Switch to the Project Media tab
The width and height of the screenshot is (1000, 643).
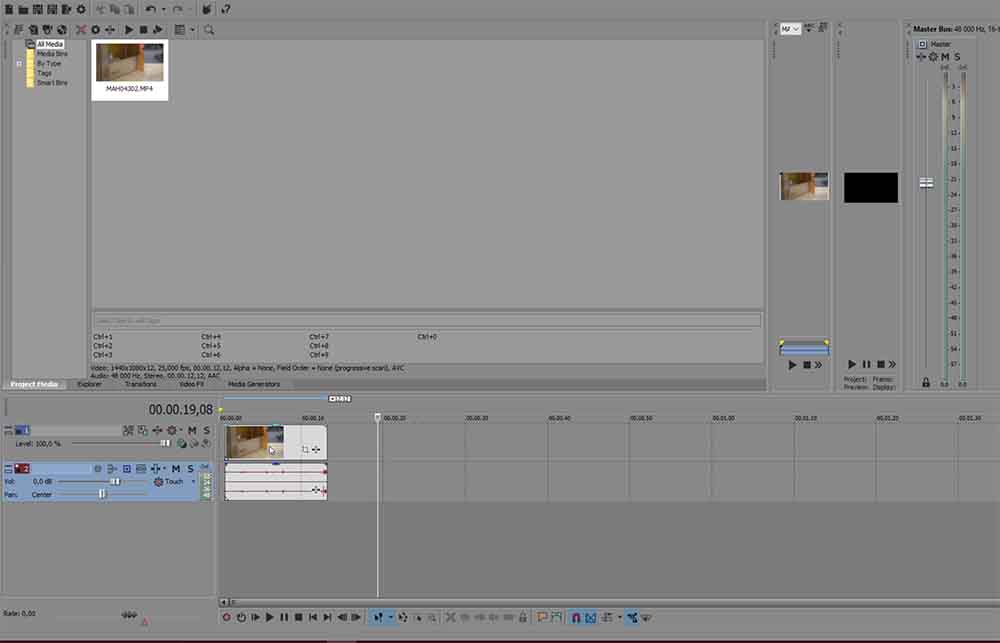34,384
